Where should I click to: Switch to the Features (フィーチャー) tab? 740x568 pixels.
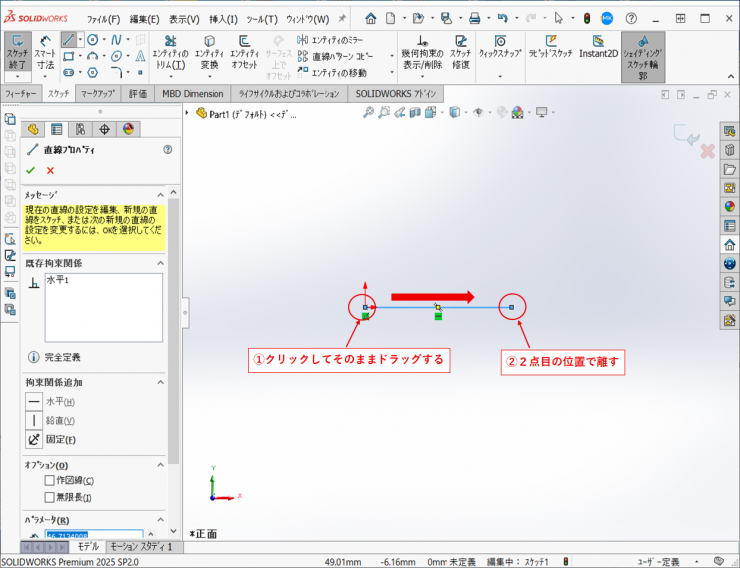coord(21,93)
